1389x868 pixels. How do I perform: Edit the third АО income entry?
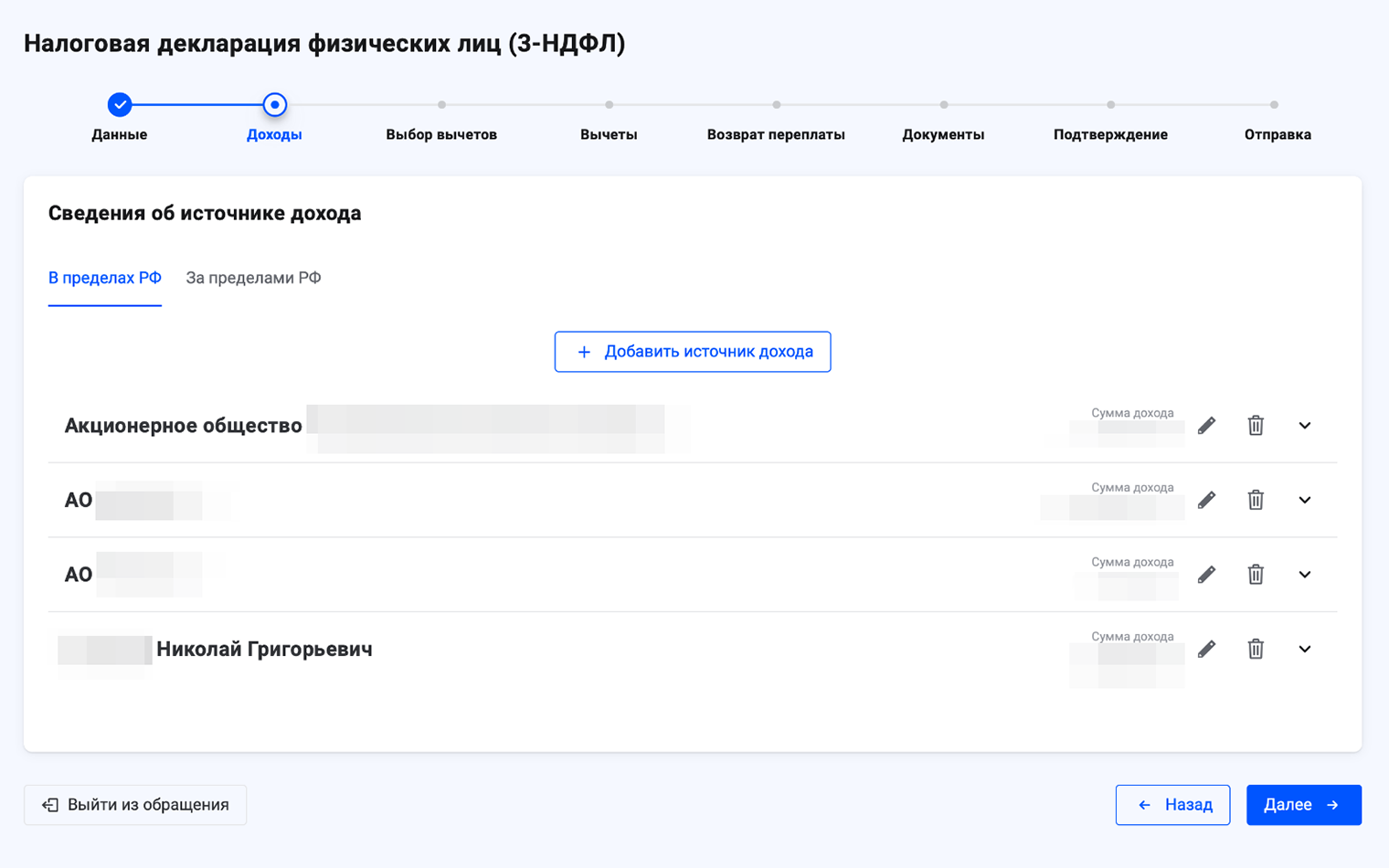(1206, 575)
